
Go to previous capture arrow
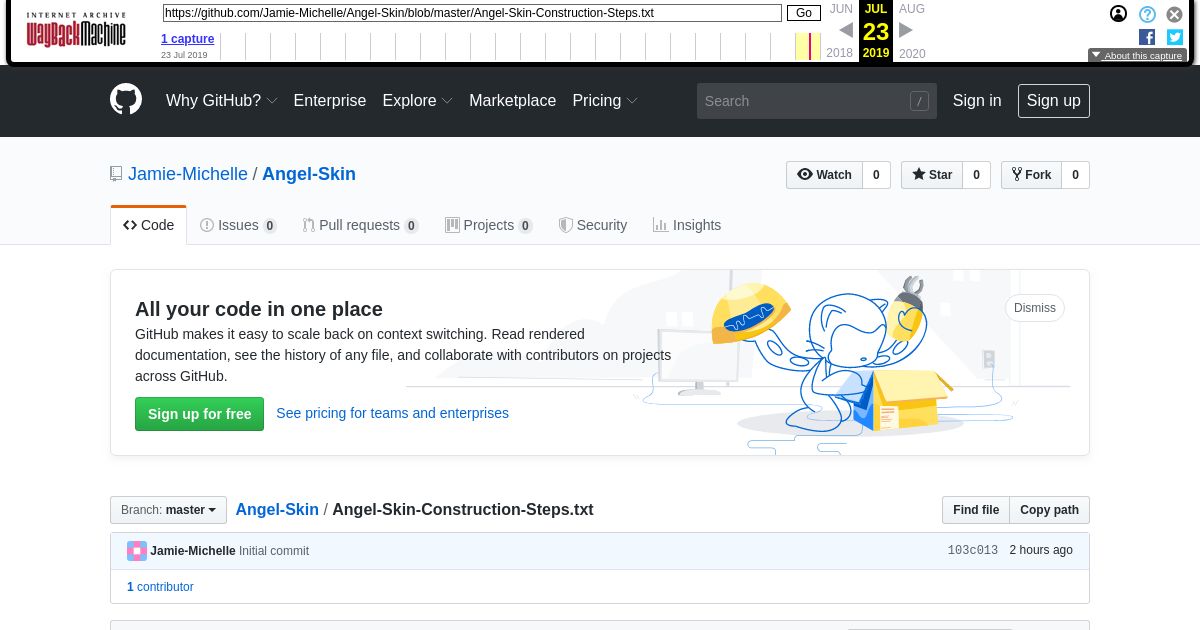(846, 30)
